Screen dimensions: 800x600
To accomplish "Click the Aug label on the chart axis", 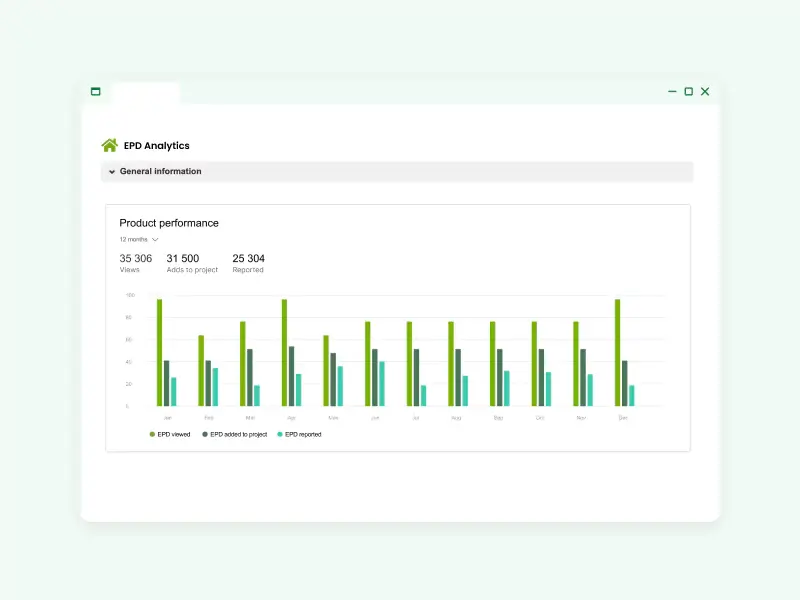I will [456, 418].
